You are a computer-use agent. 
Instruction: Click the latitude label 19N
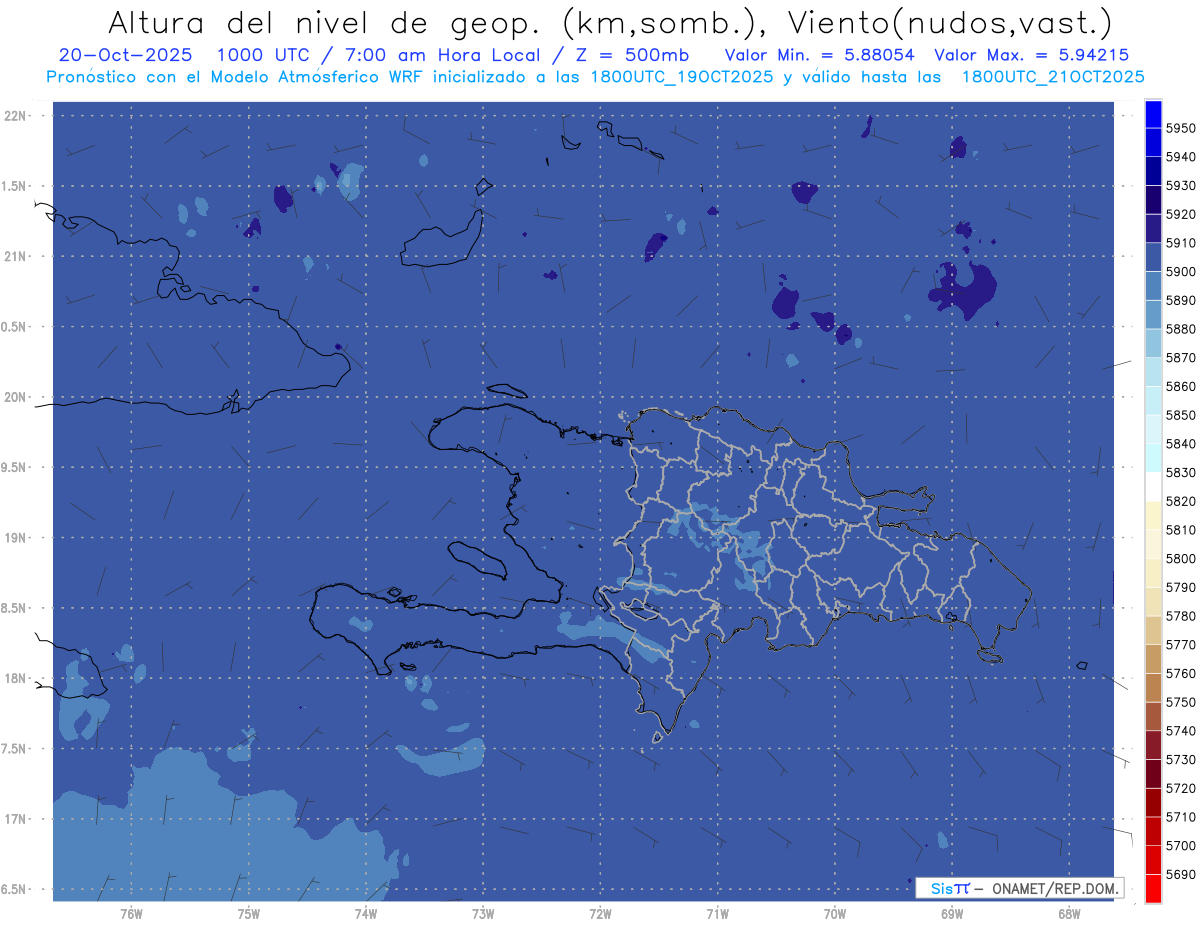click(x=14, y=538)
